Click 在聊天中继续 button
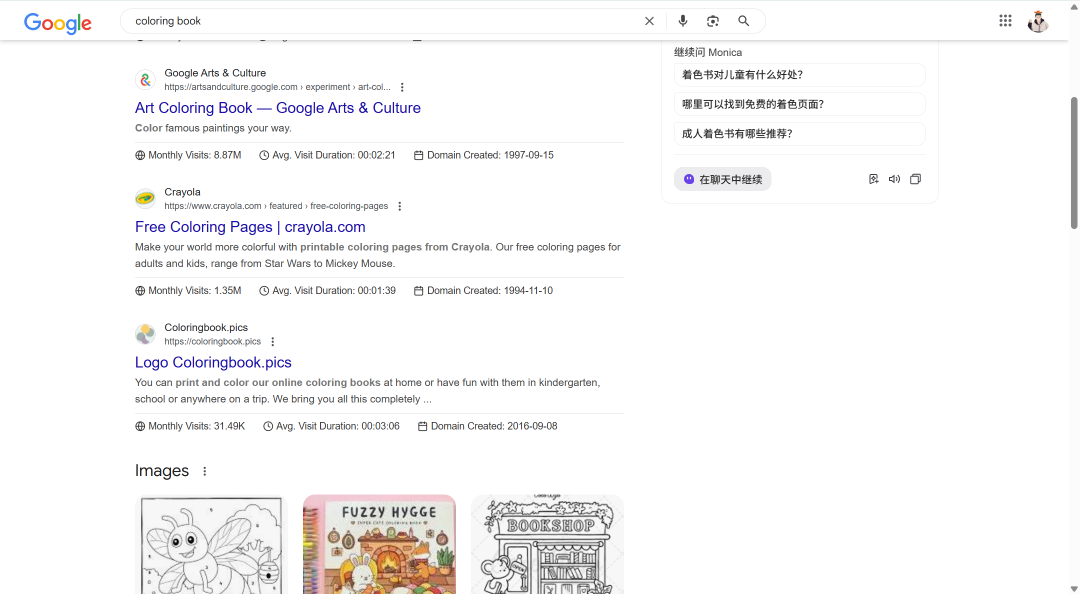Viewport: 1080px width, 594px height. coord(723,179)
